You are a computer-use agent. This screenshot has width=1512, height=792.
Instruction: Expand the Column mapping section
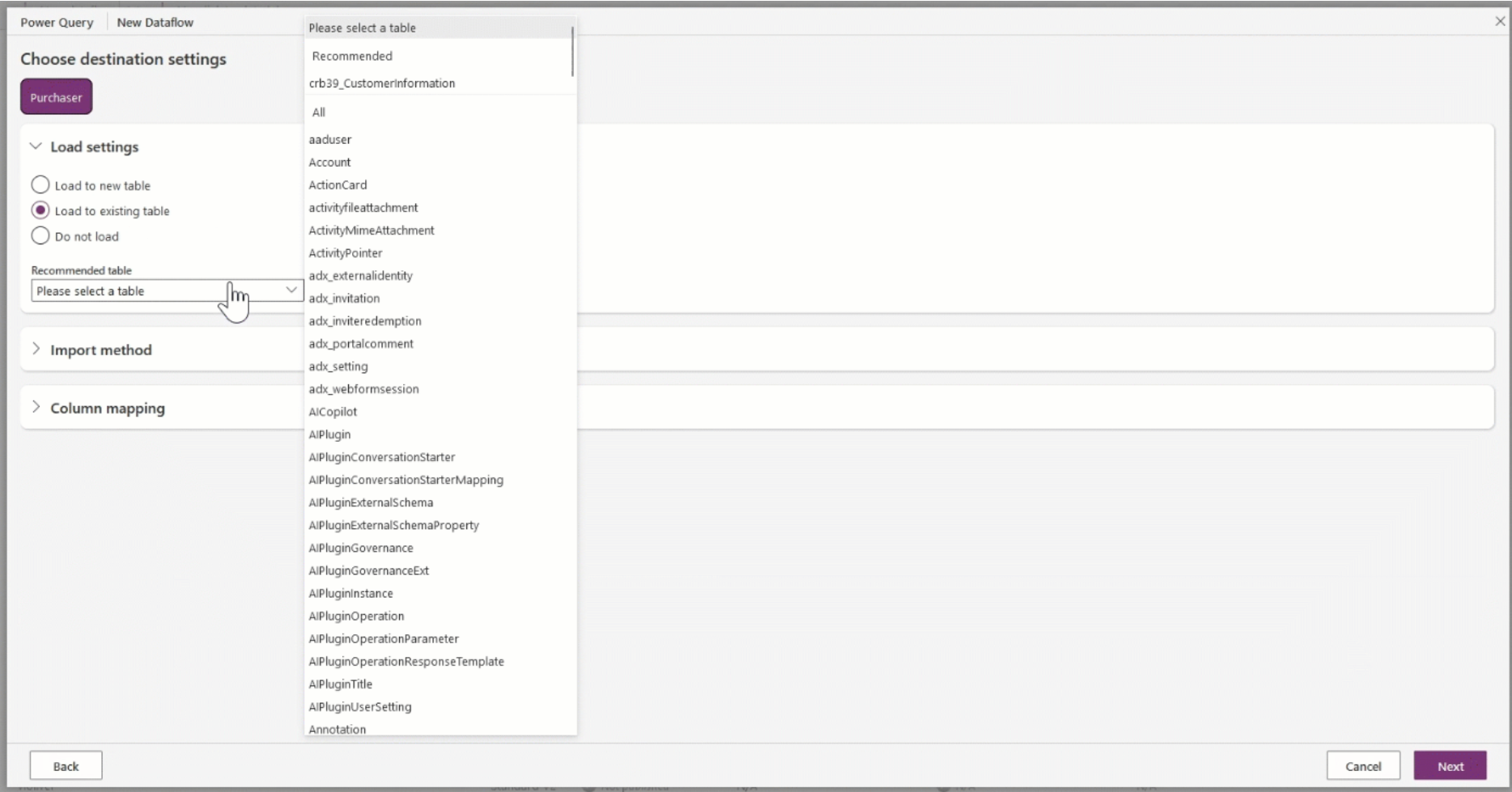(36, 408)
